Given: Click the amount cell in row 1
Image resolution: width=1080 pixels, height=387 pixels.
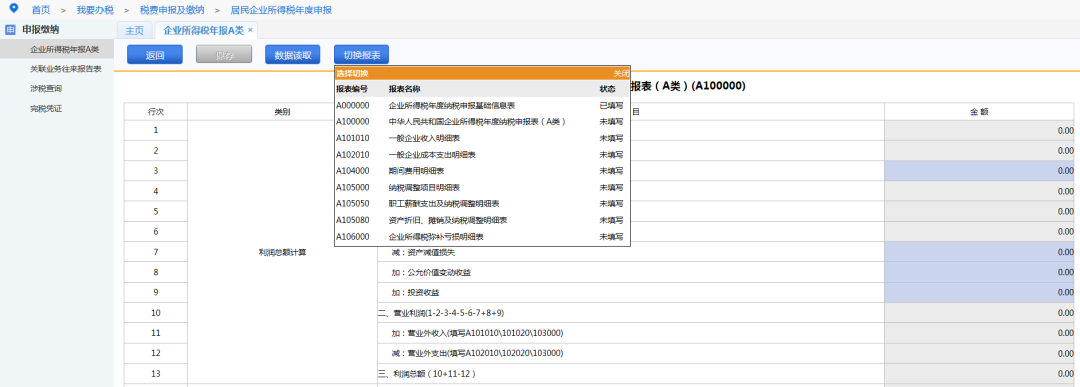Looking at the screenshot, I should [x=979, y=130].
